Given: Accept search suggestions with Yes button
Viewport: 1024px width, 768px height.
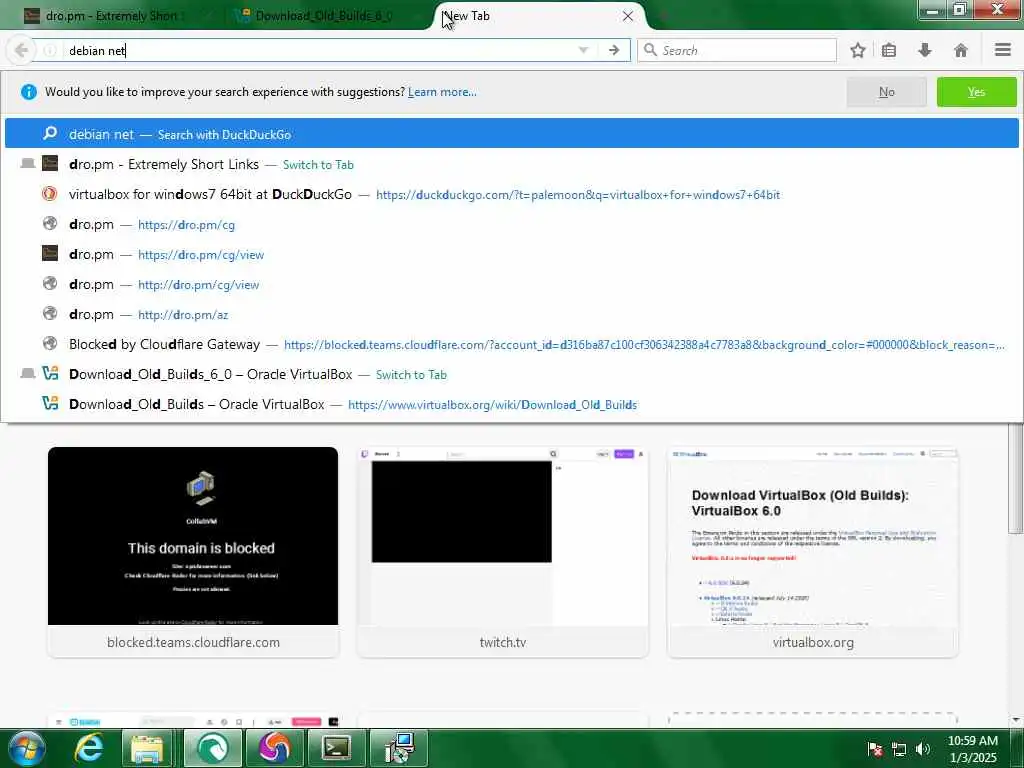Looking at the screenshot, I should click(976, 92).
